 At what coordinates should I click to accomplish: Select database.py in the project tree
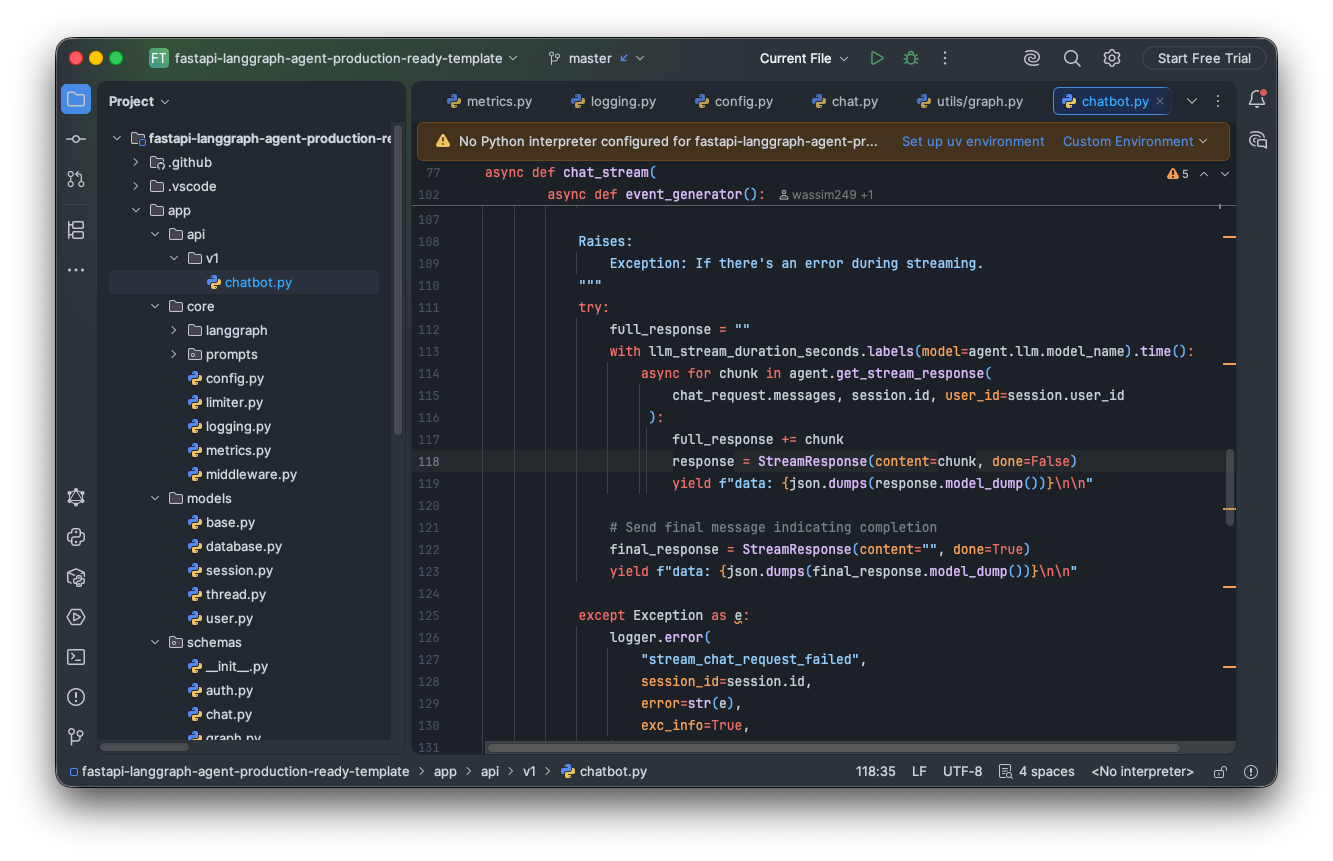pos(235,546)
